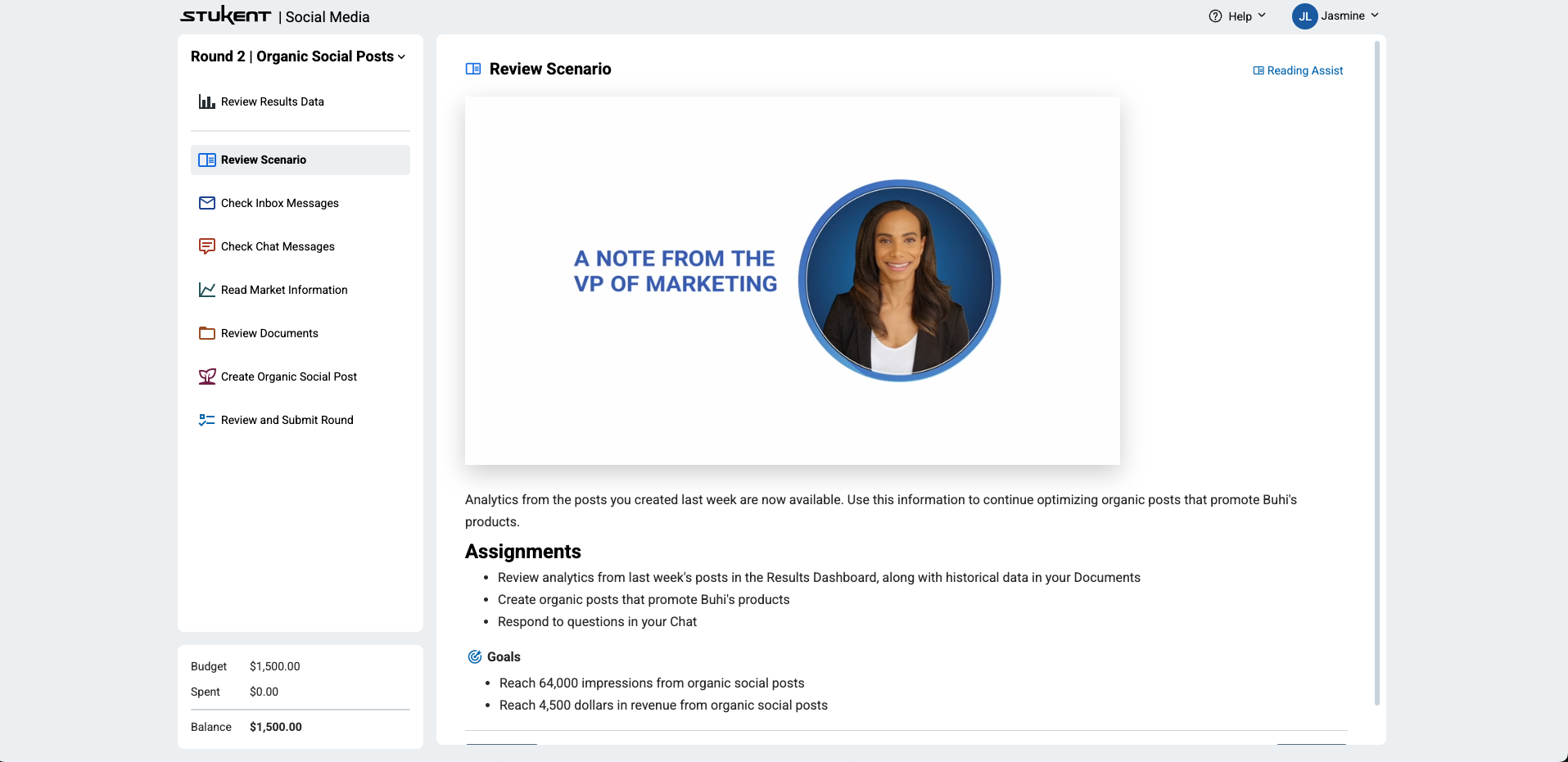The image size is (1568, 762).
Task: Click 'Review analytics from last week's posts' assignment
Action: coord(819,577)
